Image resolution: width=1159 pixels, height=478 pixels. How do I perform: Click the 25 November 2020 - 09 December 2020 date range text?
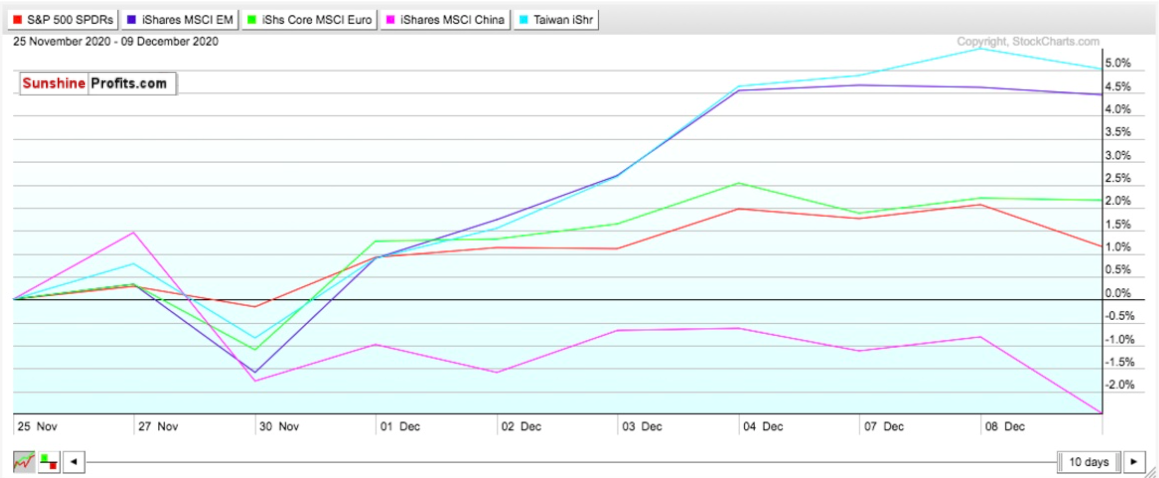[115, 42]
